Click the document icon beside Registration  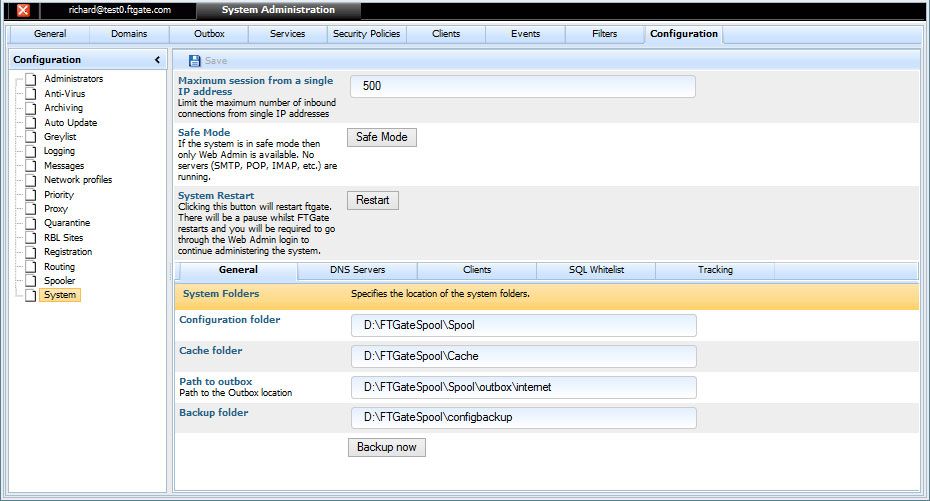31,252
